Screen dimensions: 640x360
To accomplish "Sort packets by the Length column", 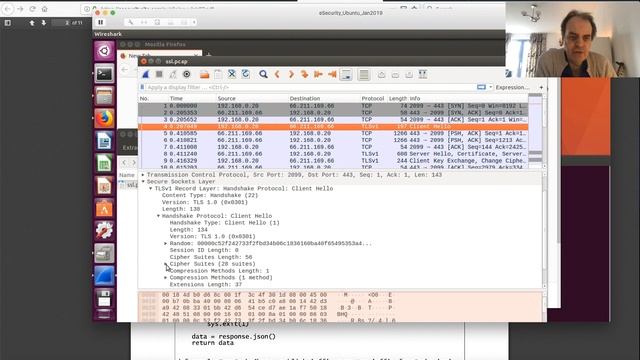I will [x=398, y=98].
